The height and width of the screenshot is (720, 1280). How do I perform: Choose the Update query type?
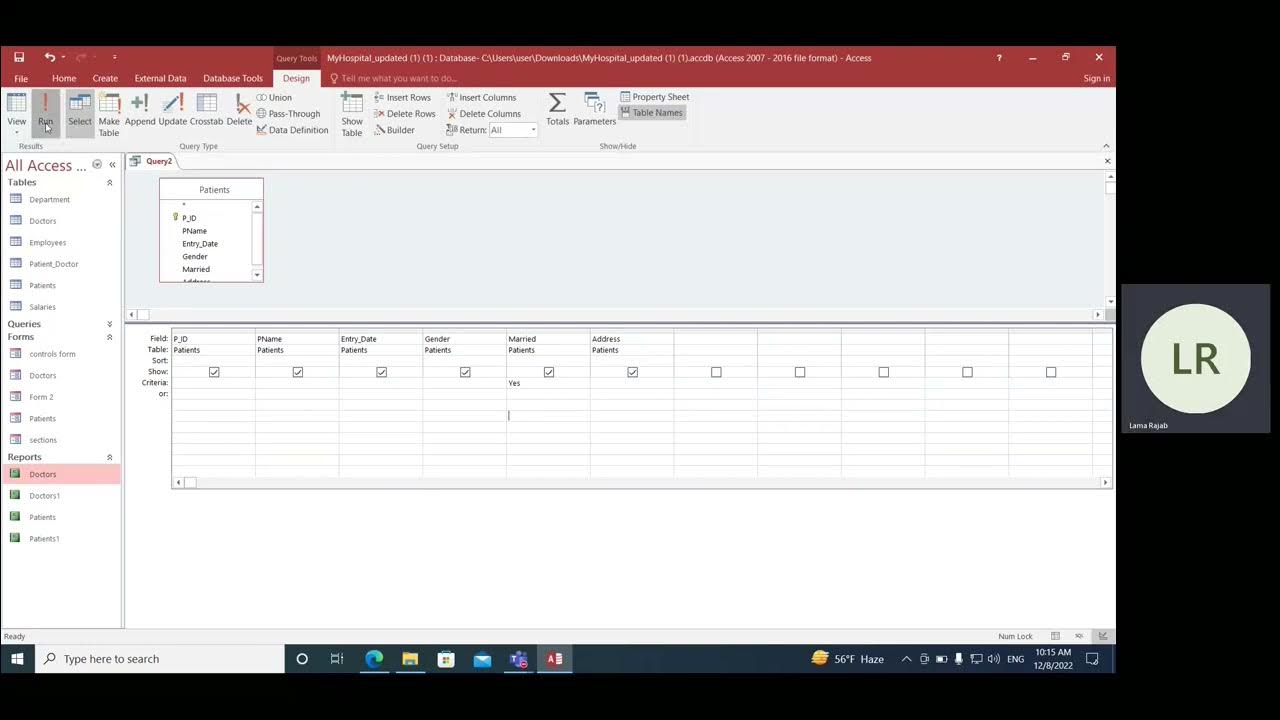click(173, 110)
